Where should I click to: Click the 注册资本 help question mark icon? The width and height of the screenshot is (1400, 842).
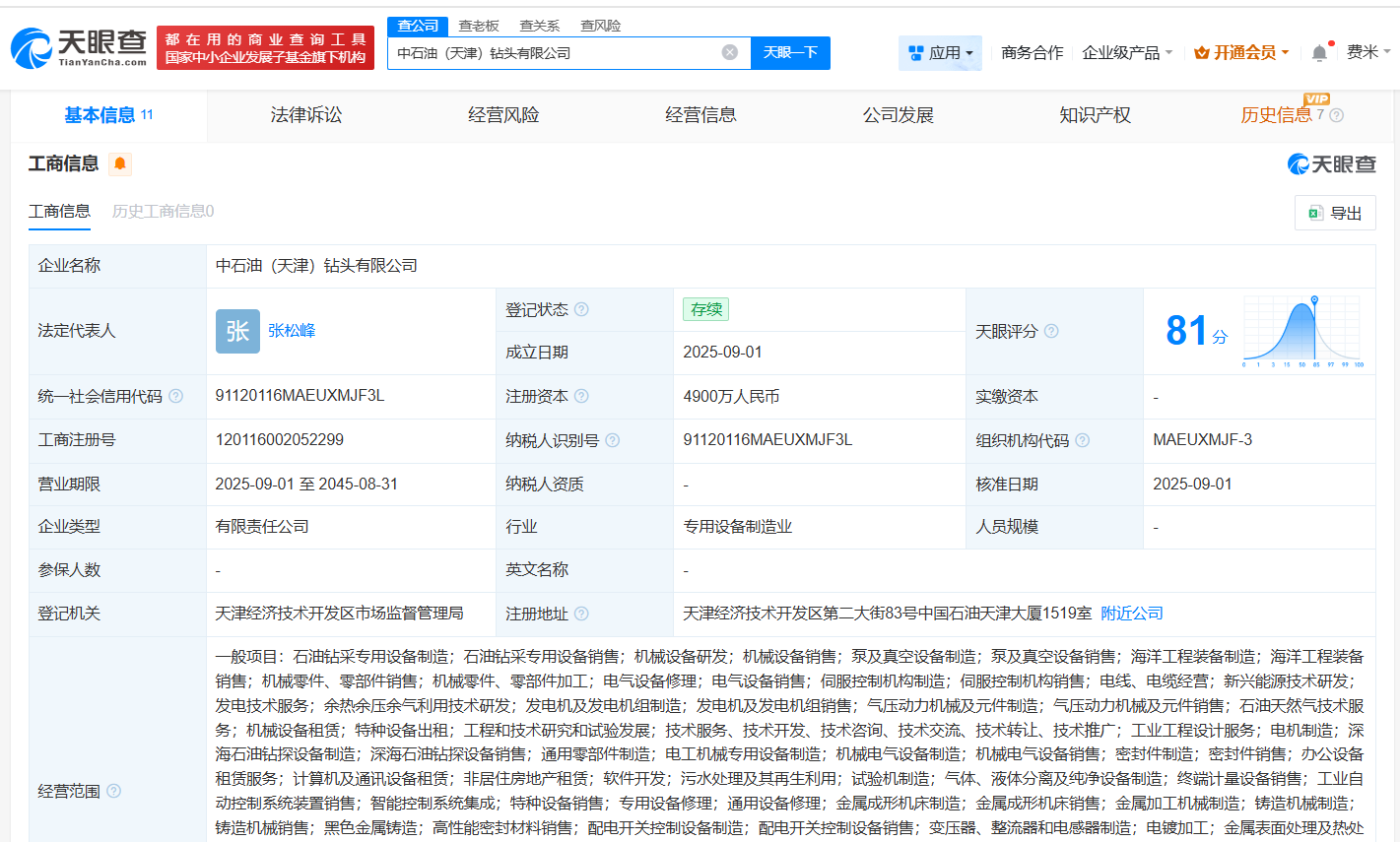click(x=581, y=396)
